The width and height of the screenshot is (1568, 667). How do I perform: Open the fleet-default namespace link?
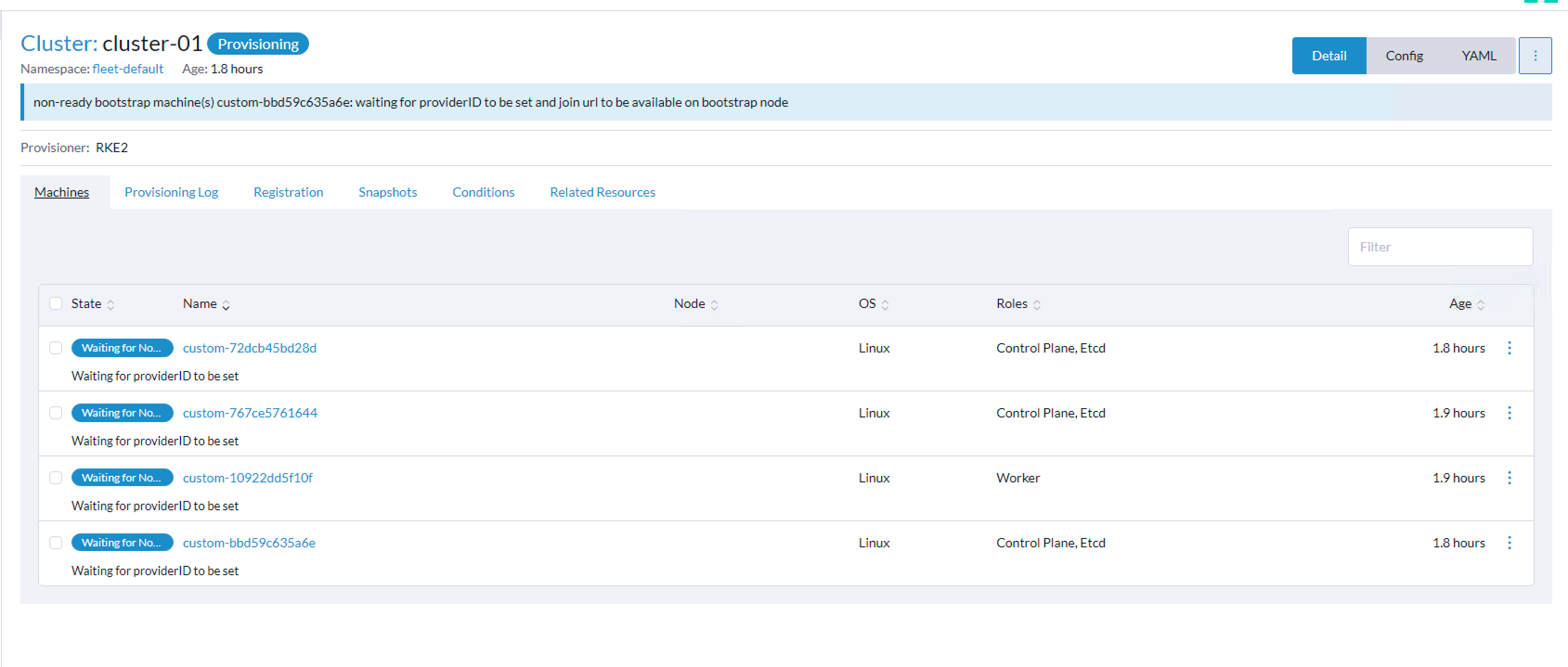pos(128,69)
